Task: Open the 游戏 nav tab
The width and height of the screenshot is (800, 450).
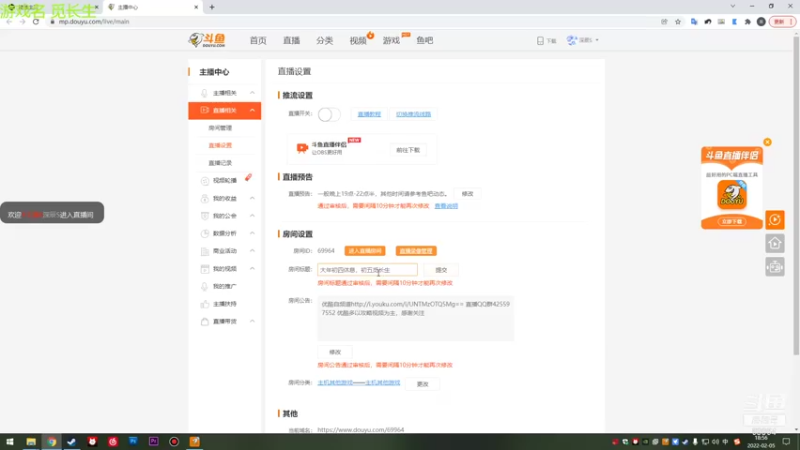Action: 391,40
